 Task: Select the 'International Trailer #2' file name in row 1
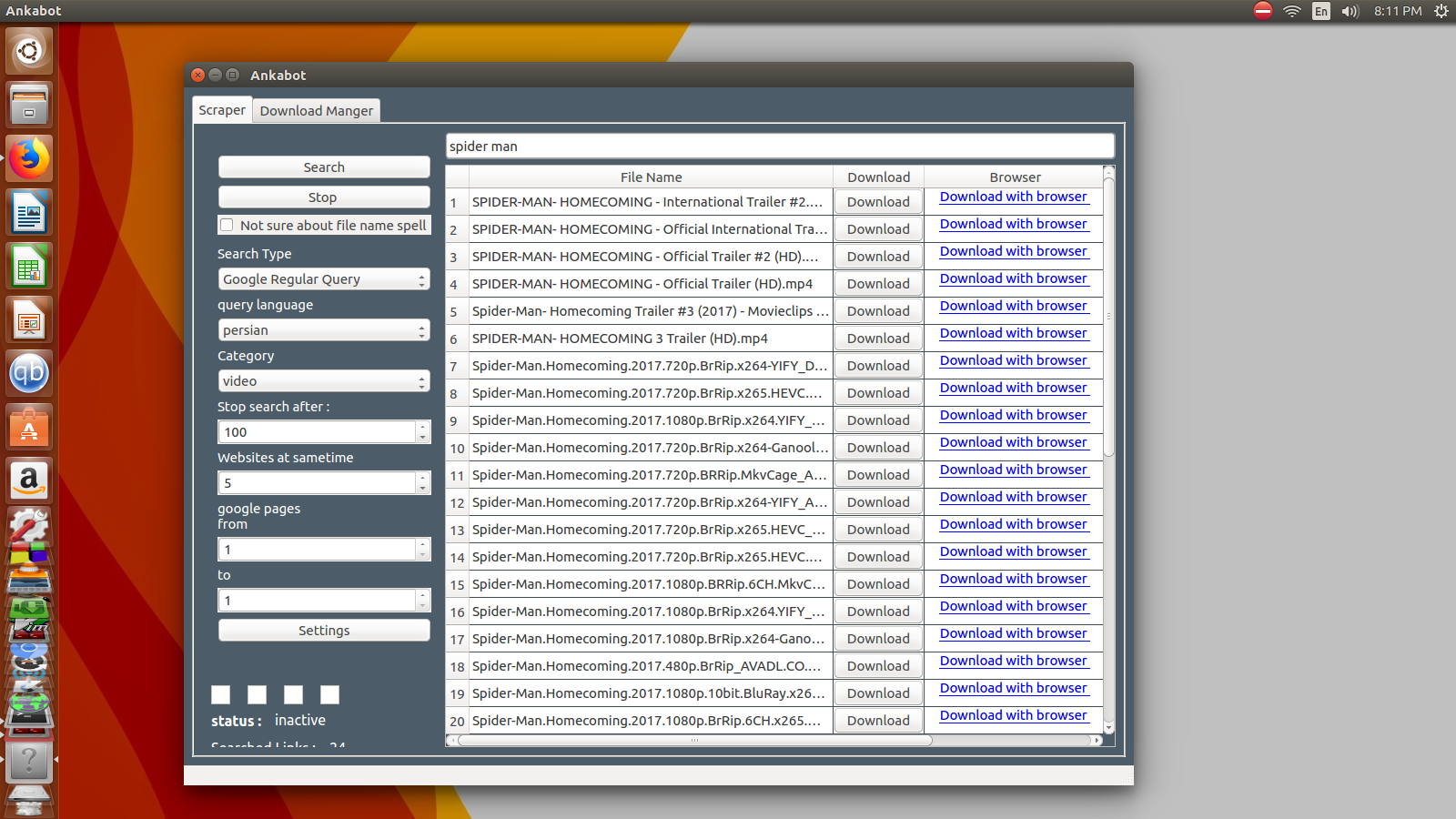point(651,202)
